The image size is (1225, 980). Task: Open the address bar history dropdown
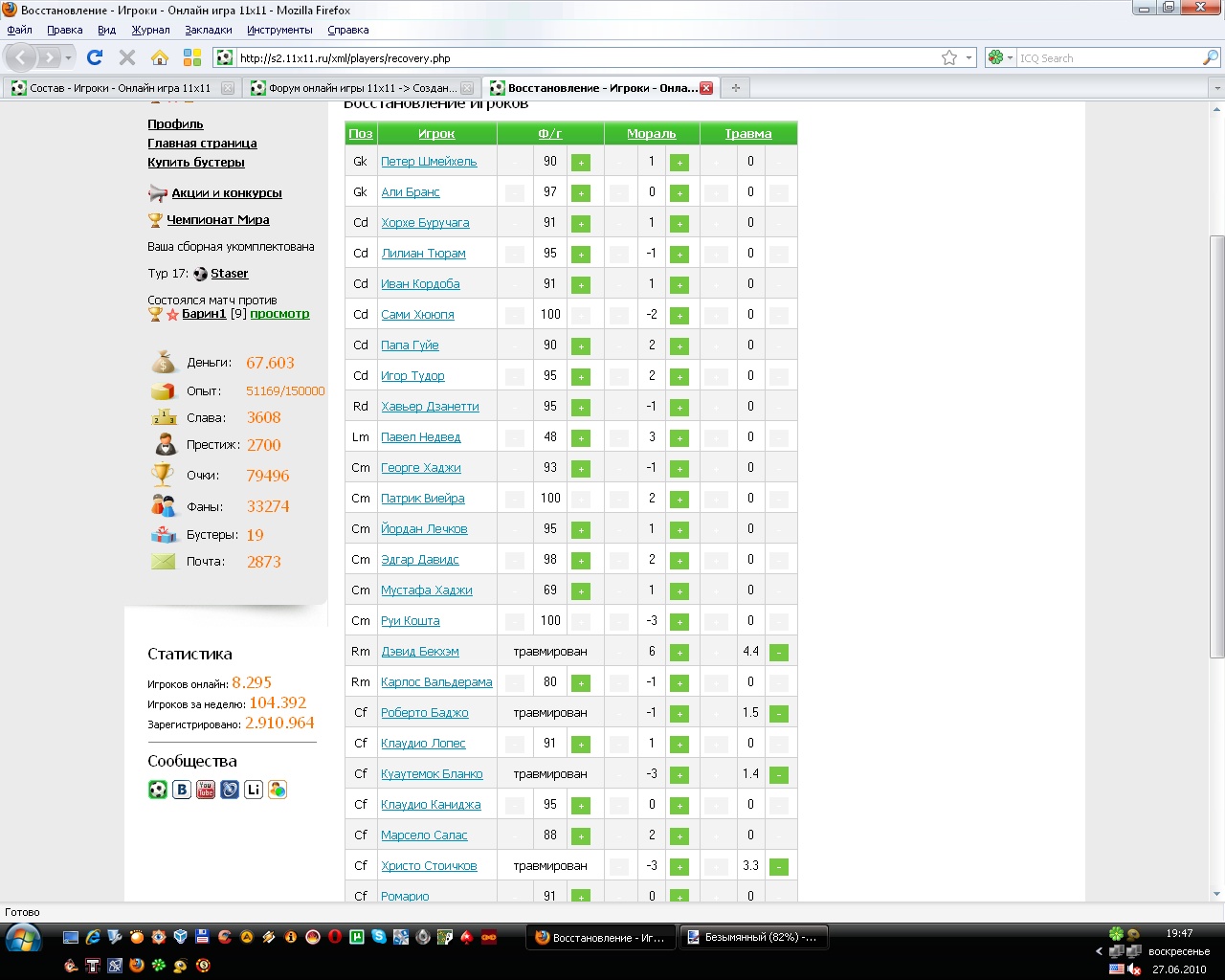click(x=969, y=58)
